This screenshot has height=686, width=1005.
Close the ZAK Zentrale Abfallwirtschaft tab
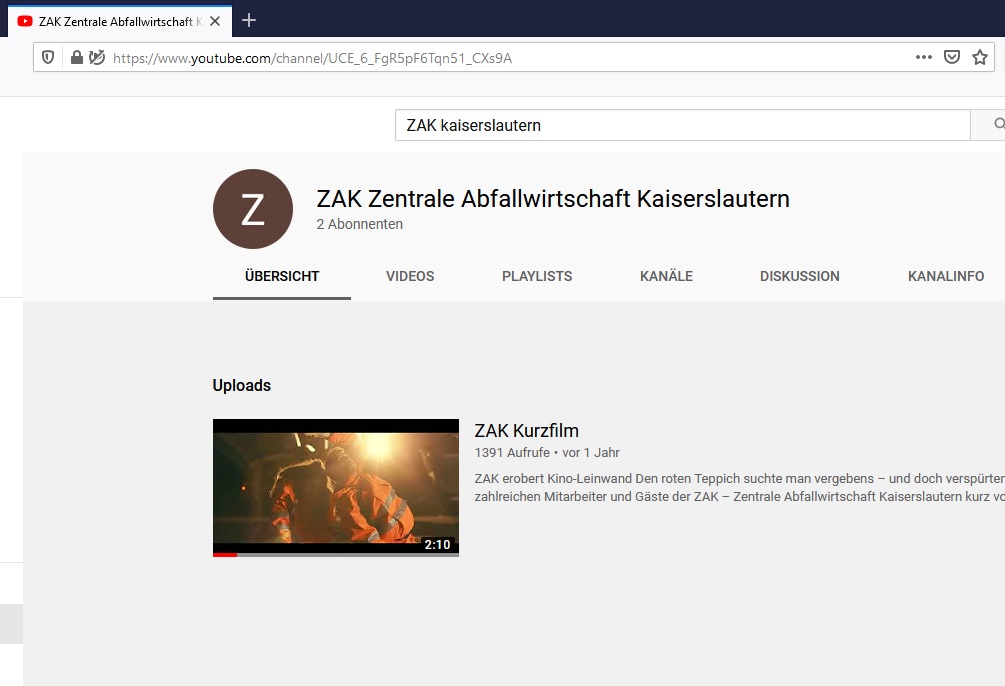pyautogui.click(x=215, y=21)
